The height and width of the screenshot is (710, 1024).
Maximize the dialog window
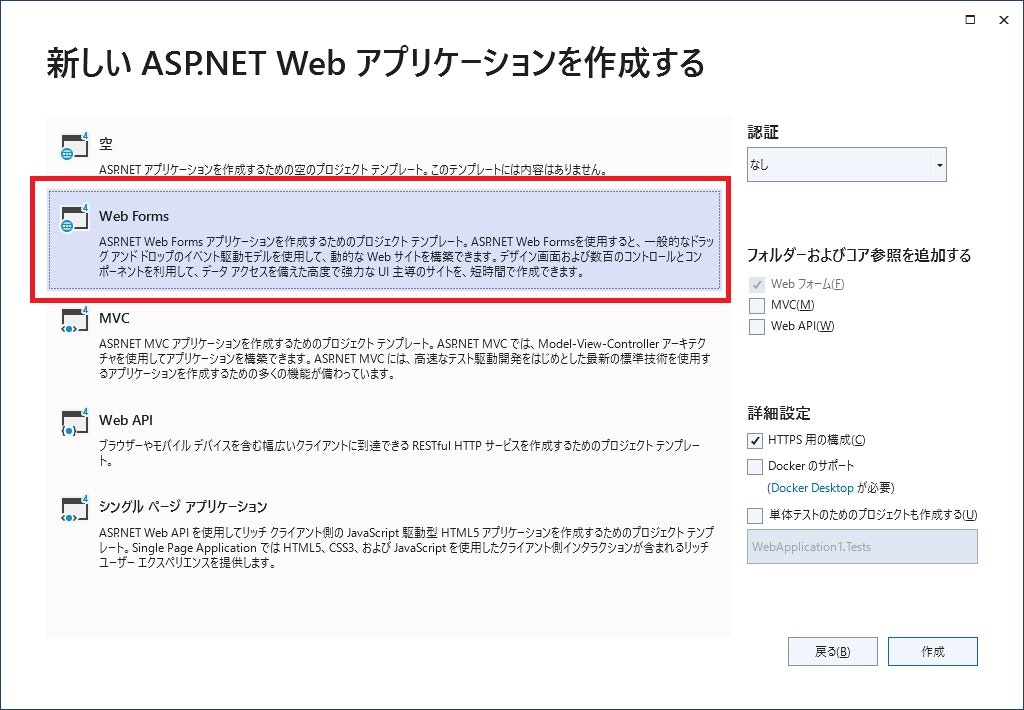pos(970,20)
